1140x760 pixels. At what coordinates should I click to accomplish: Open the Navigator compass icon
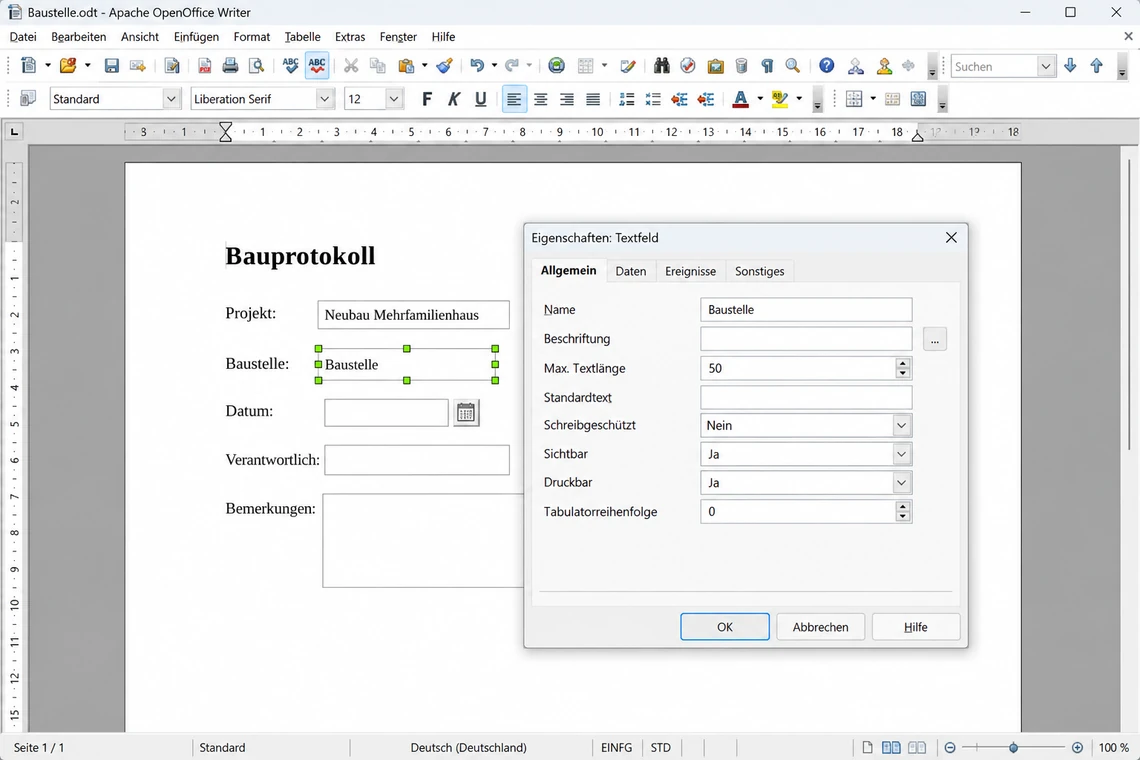tap(688, 66)
